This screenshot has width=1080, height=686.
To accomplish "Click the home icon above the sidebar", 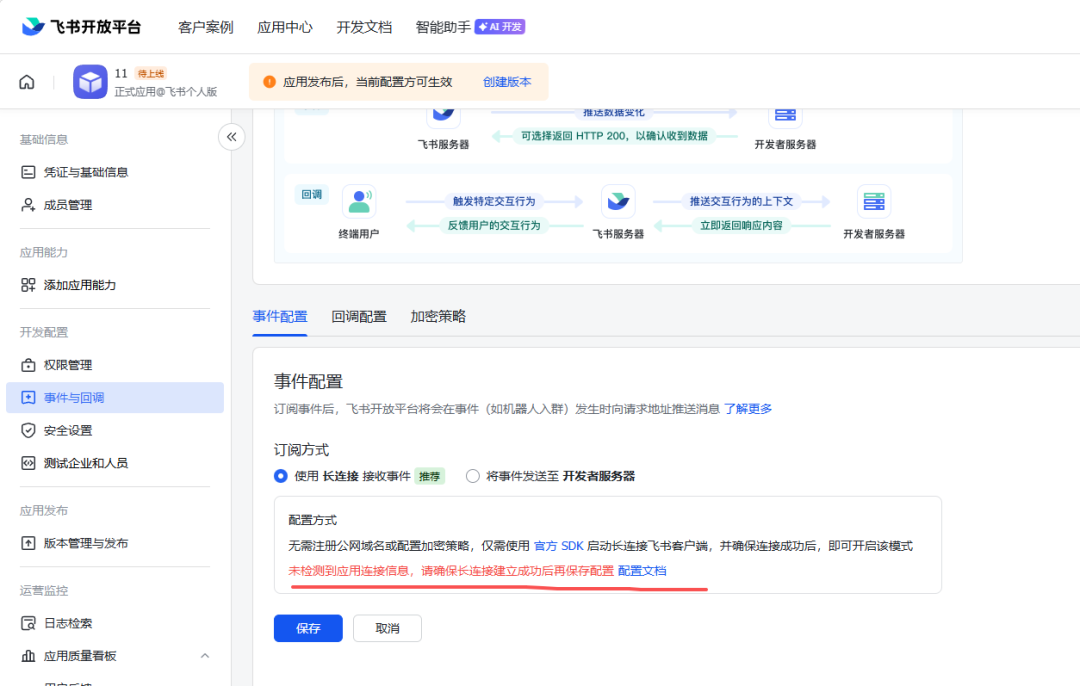I will point(26,81).
